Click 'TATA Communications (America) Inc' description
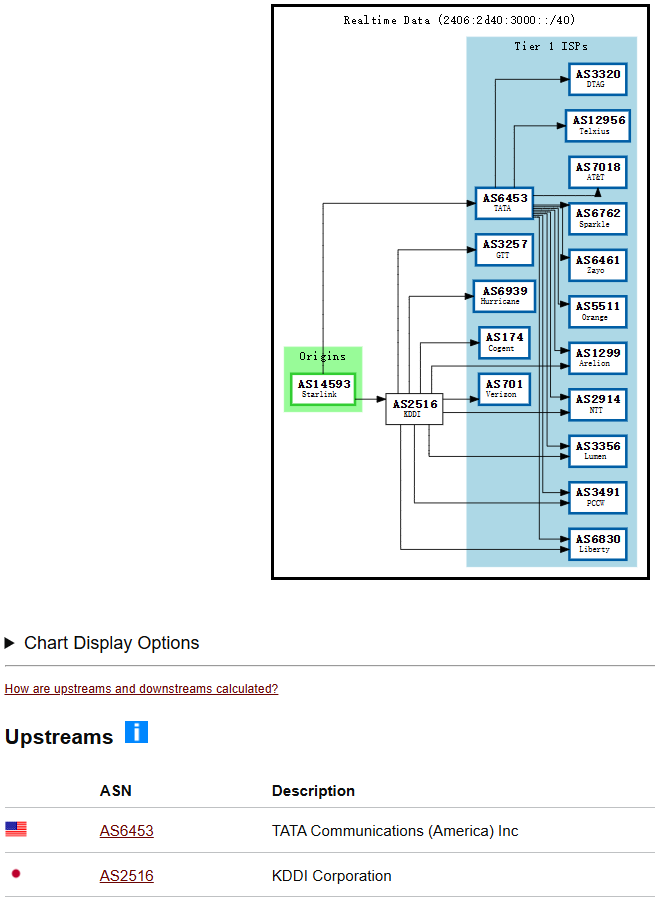The height and width of the screenshot is (903, 655). coord(395,831)
